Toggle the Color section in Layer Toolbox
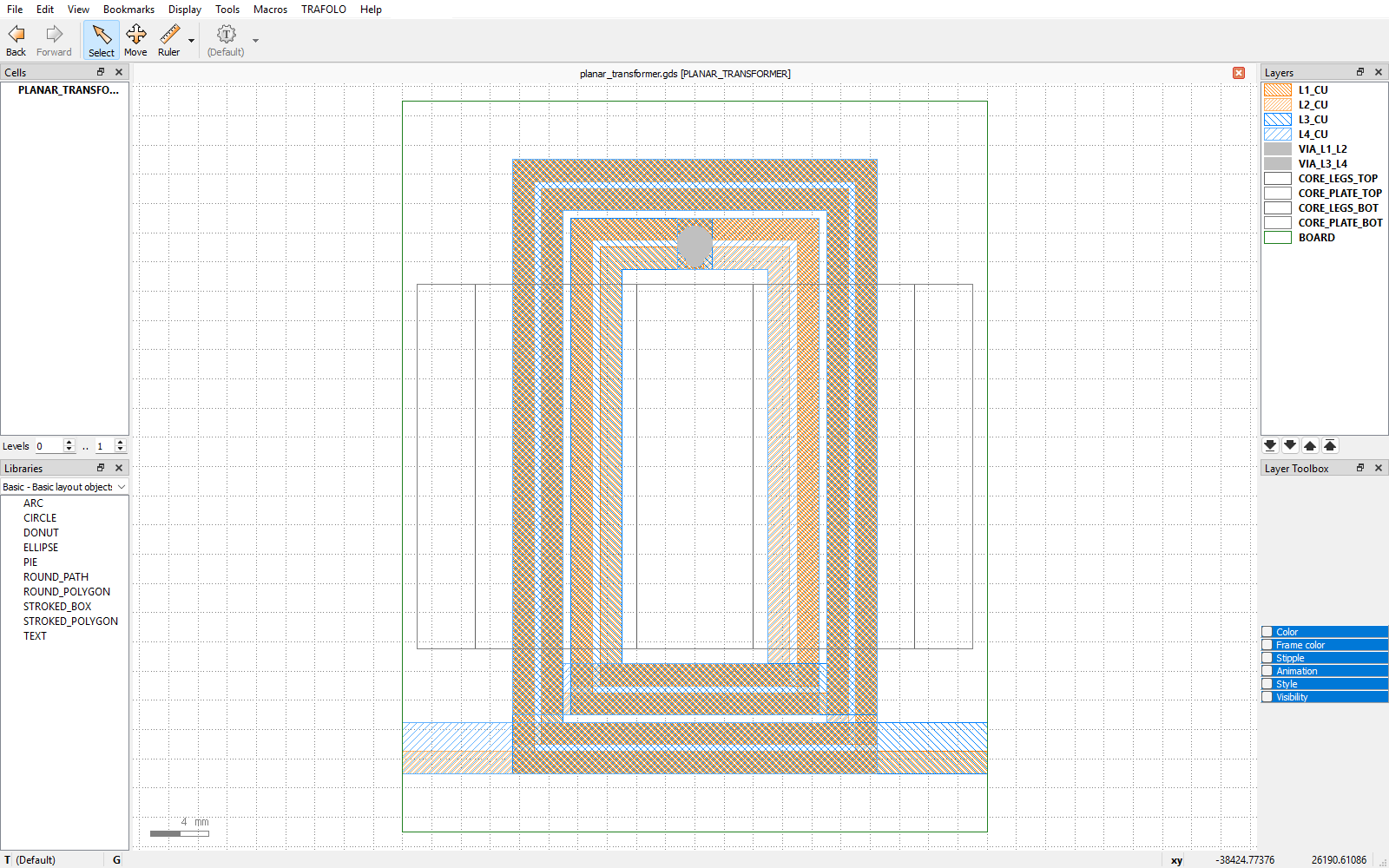Viewport: 1389px width, 868px height. [1267, 632]
